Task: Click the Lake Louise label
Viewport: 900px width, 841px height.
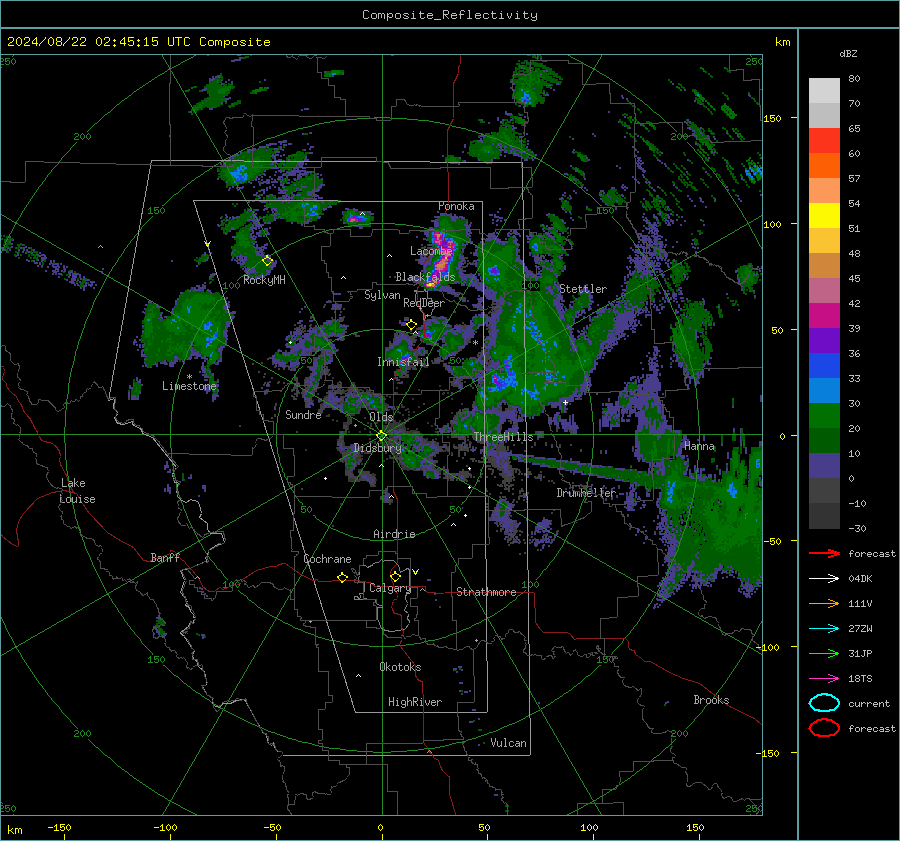Action: point(77,491)
